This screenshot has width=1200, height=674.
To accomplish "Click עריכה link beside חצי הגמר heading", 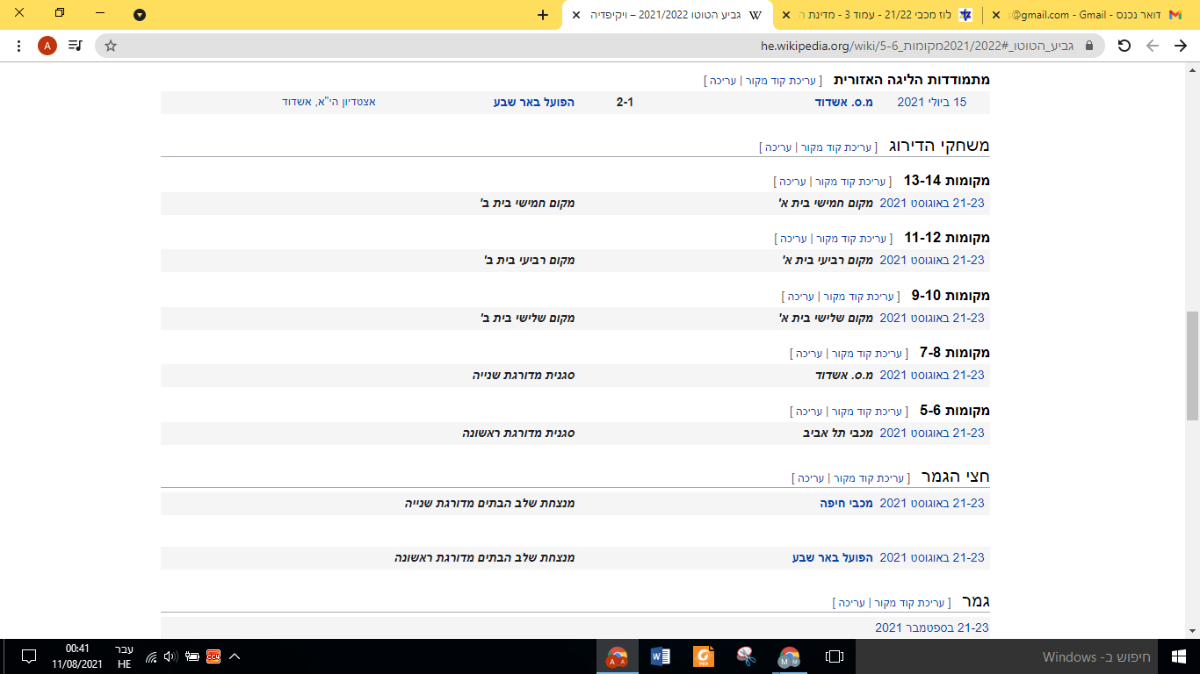I will 811,478.
